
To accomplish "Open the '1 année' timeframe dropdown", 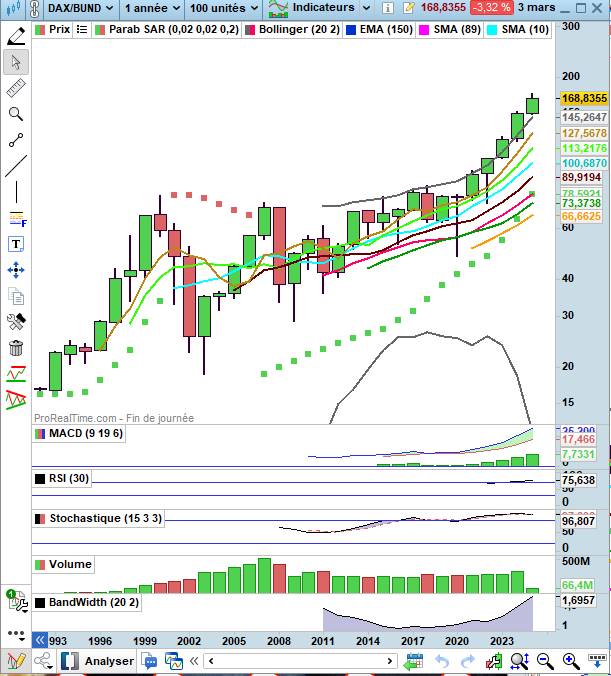I will pos(151,8).
